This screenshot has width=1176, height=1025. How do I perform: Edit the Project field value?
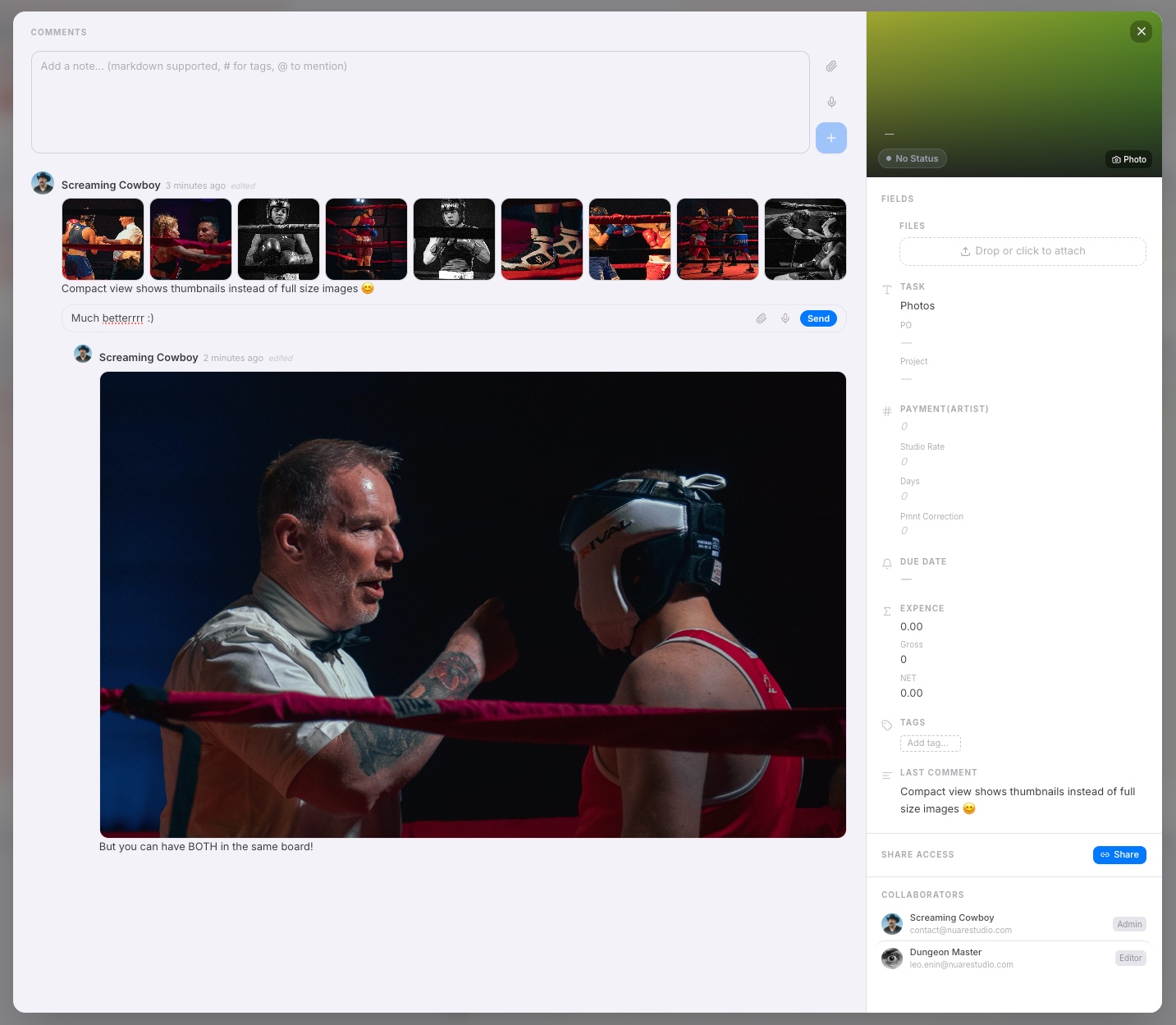coord(906,379)
